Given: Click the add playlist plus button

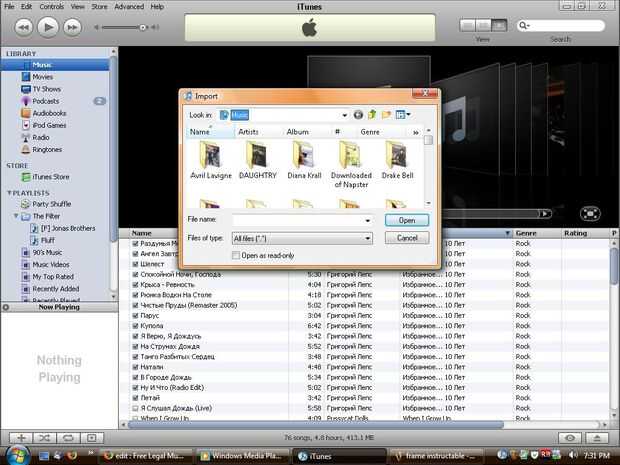Looking at the screenshot, I should pyautogui.click(x=21, y=438).
